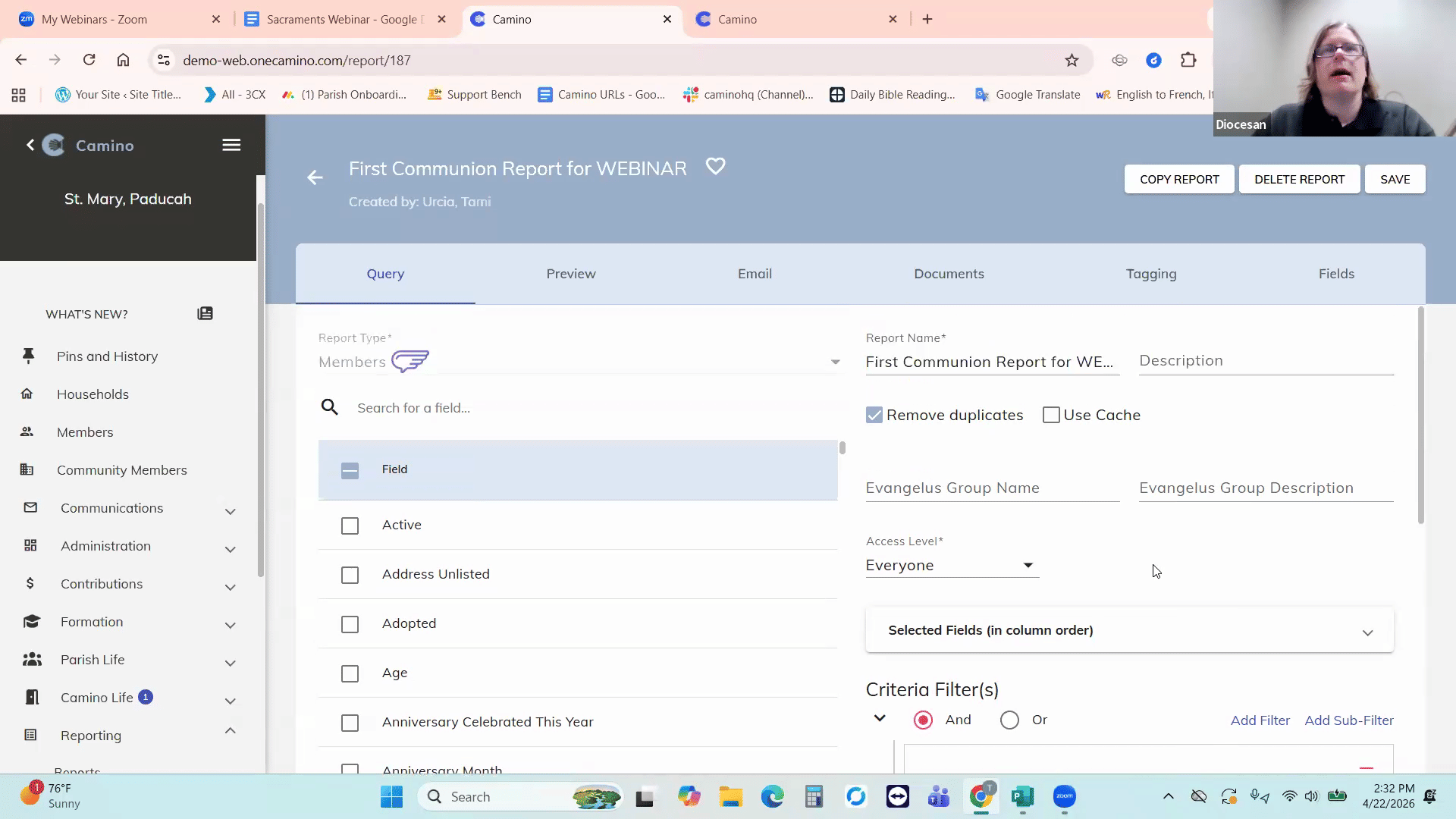
Task: Click the Formation graduation cap icon
Action: point(31,622)
